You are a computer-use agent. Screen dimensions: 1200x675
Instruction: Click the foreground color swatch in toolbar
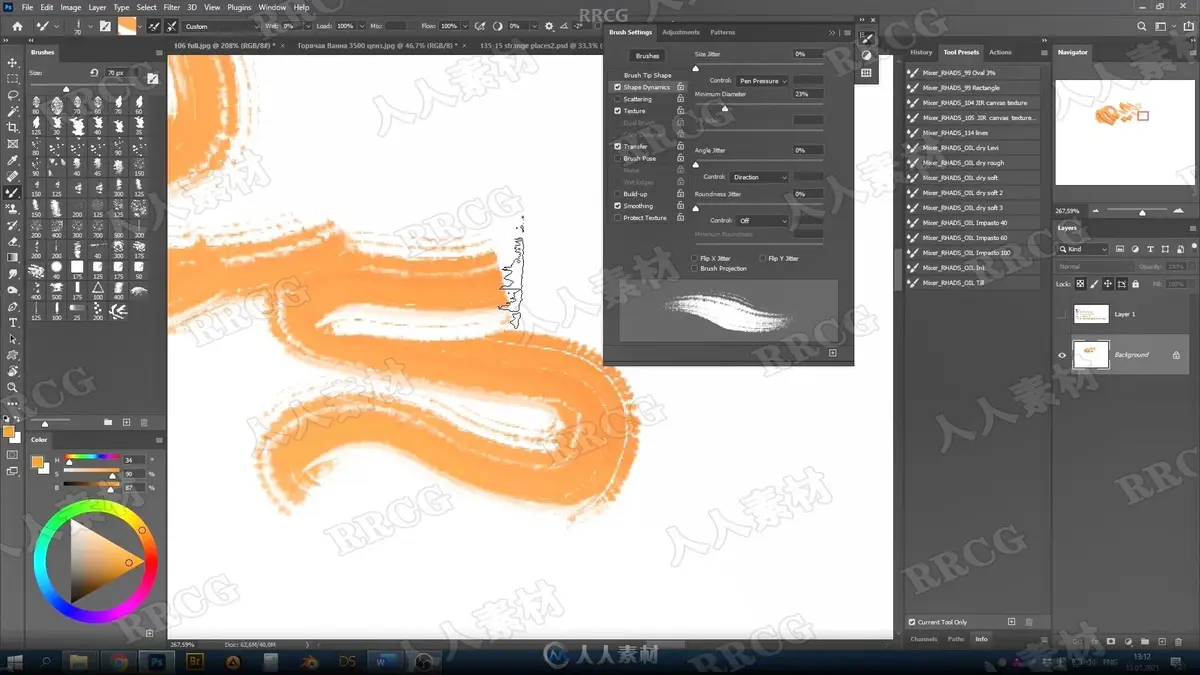tap(8, 432)
